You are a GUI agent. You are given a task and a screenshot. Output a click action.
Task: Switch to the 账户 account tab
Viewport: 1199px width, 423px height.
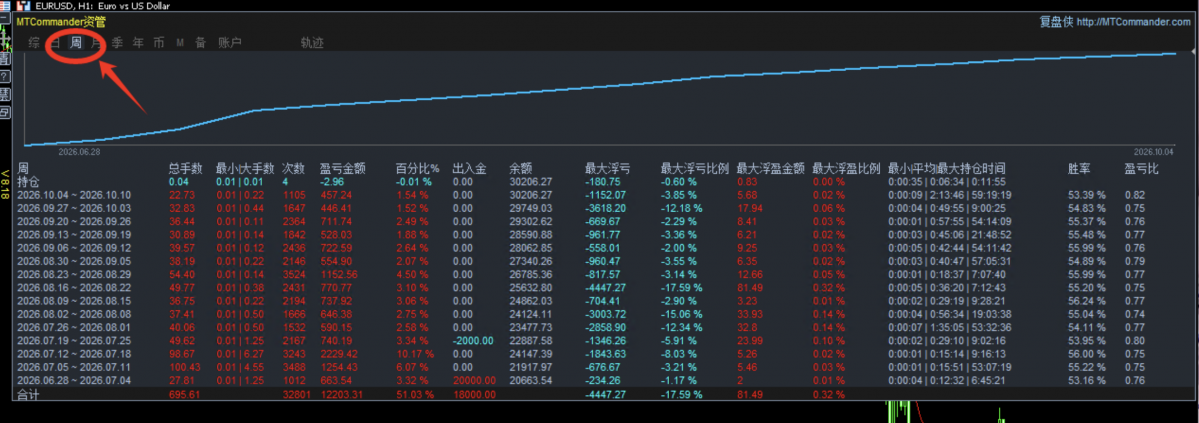coord(229,43)
